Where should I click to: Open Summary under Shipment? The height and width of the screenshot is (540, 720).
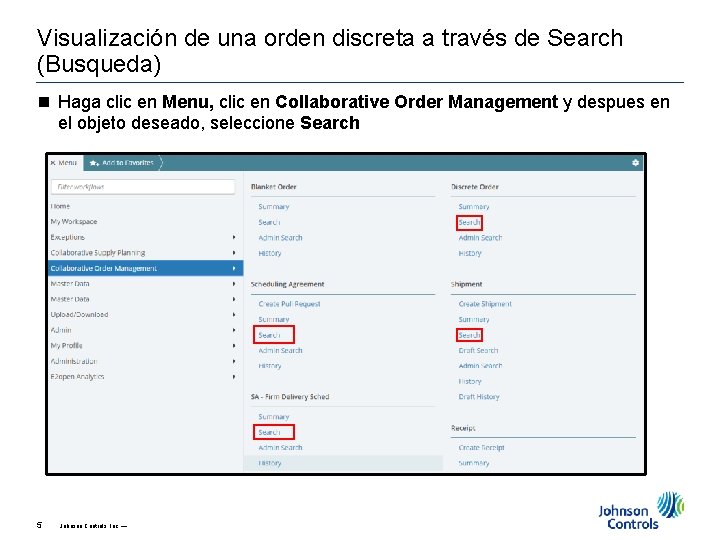pos(474,319)
